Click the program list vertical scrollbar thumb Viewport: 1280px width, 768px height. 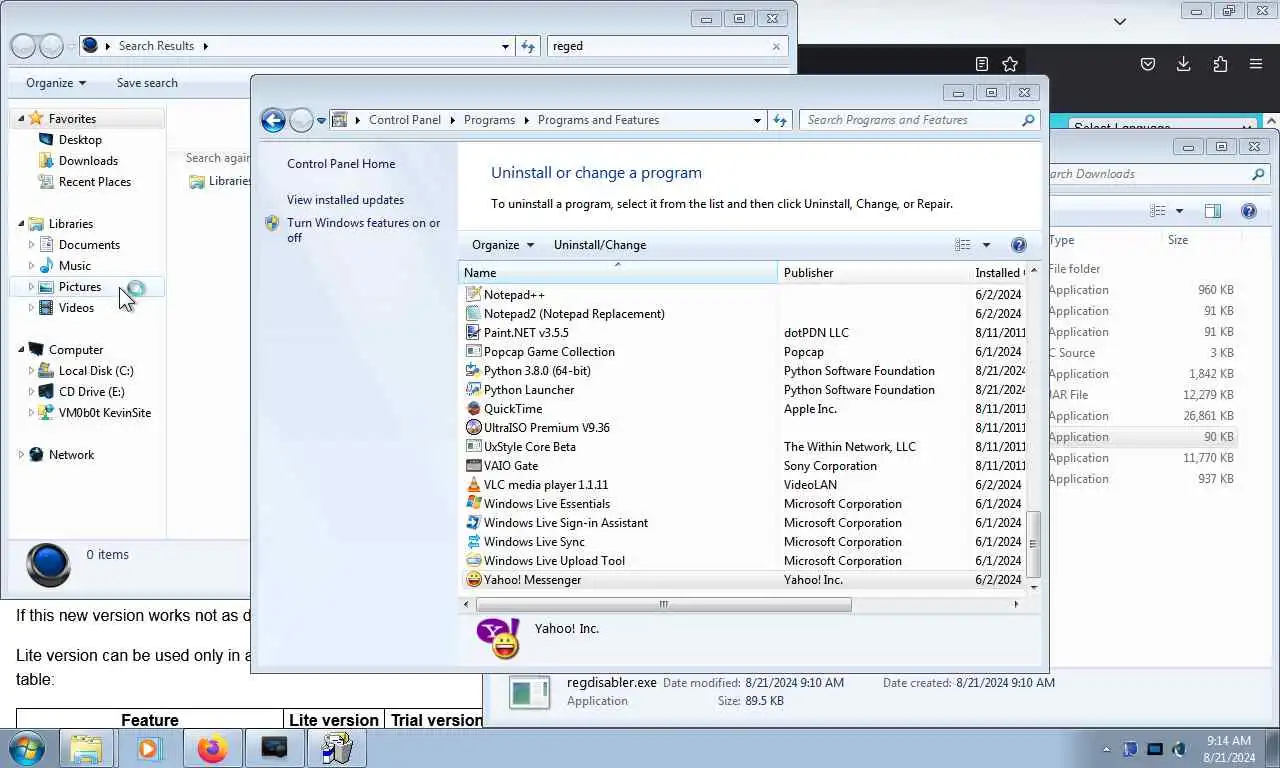pos(1034,545)
